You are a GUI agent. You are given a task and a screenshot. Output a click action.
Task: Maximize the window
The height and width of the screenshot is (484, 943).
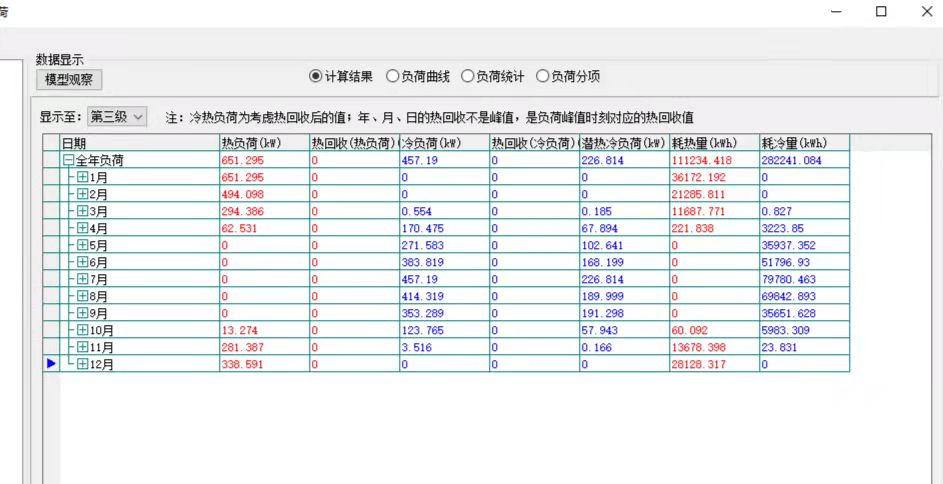881,12
